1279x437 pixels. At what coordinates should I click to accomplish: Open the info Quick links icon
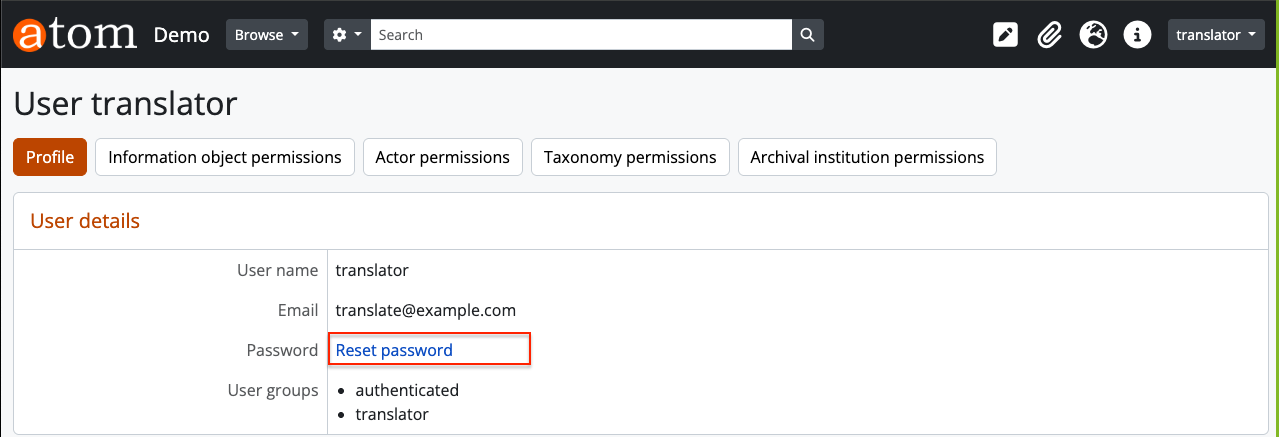[1136, 35]
